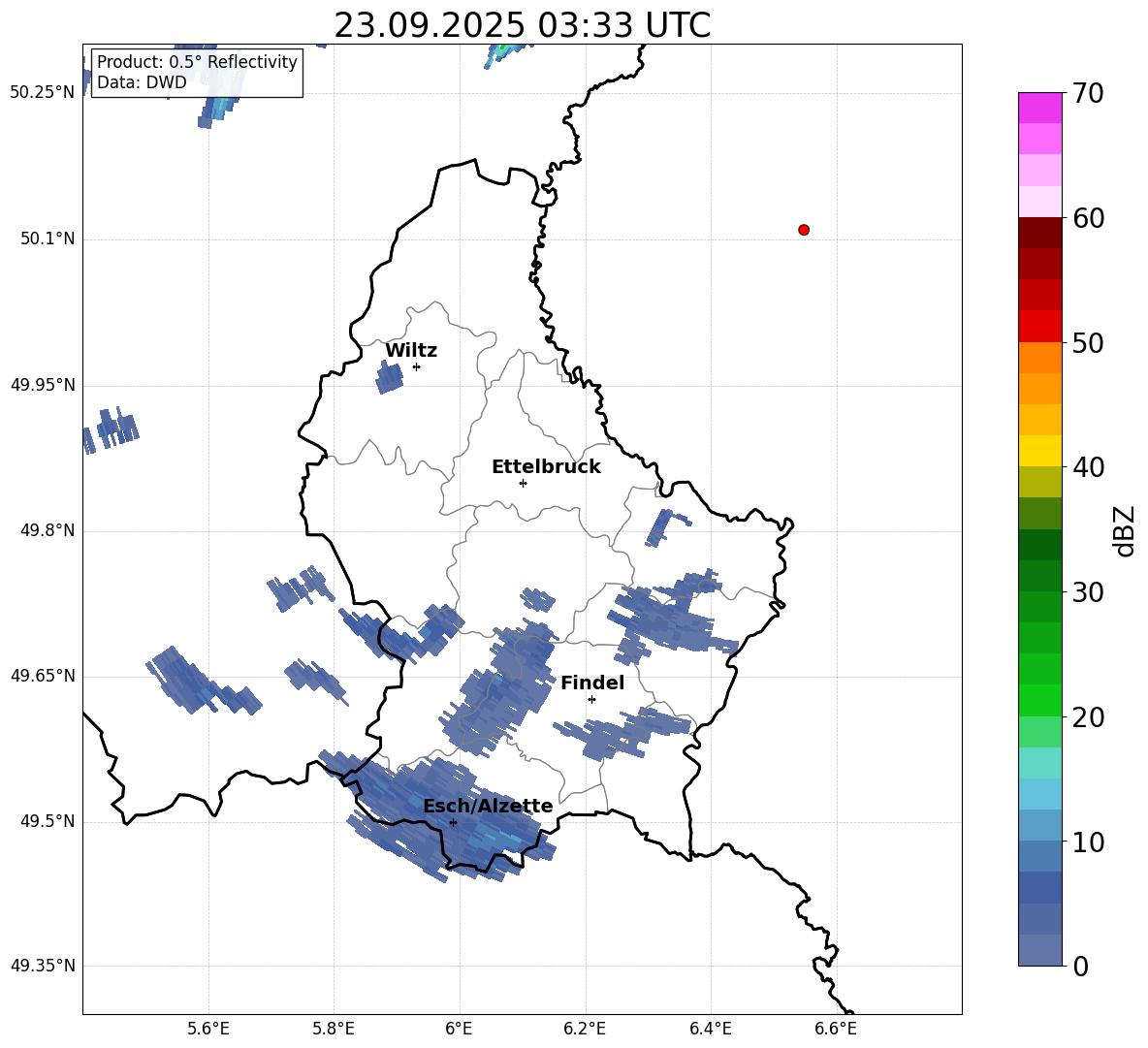Click the bright green swatch just above 20 dBZ

click(x=1040, y=701)
